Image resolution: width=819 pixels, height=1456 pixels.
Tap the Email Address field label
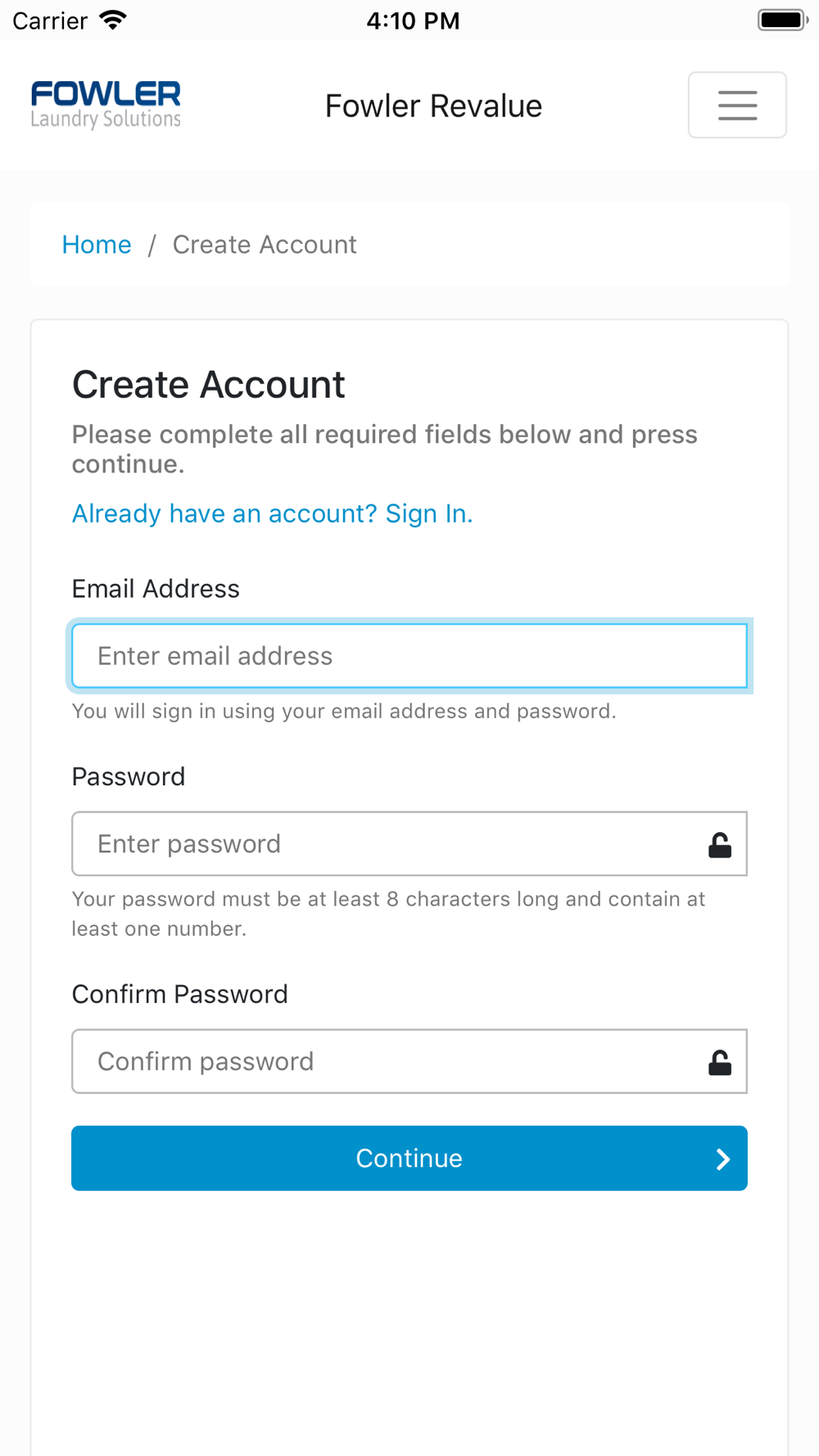(x=156, y=589)
